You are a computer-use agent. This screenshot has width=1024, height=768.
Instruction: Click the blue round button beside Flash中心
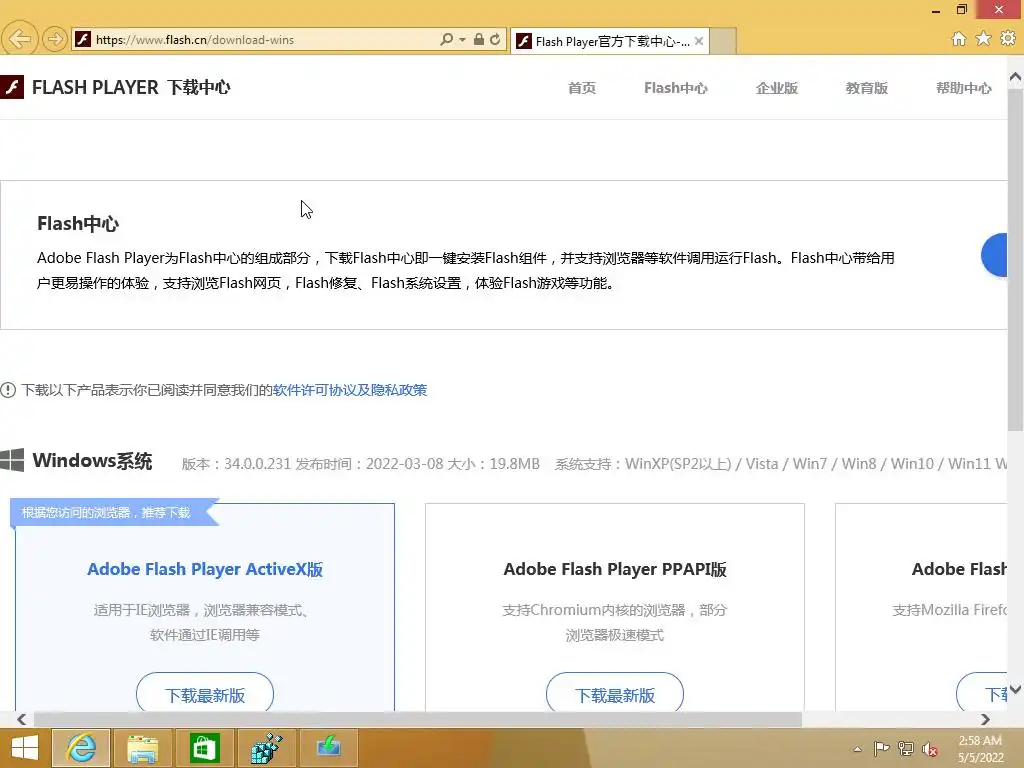click(995, 255)
